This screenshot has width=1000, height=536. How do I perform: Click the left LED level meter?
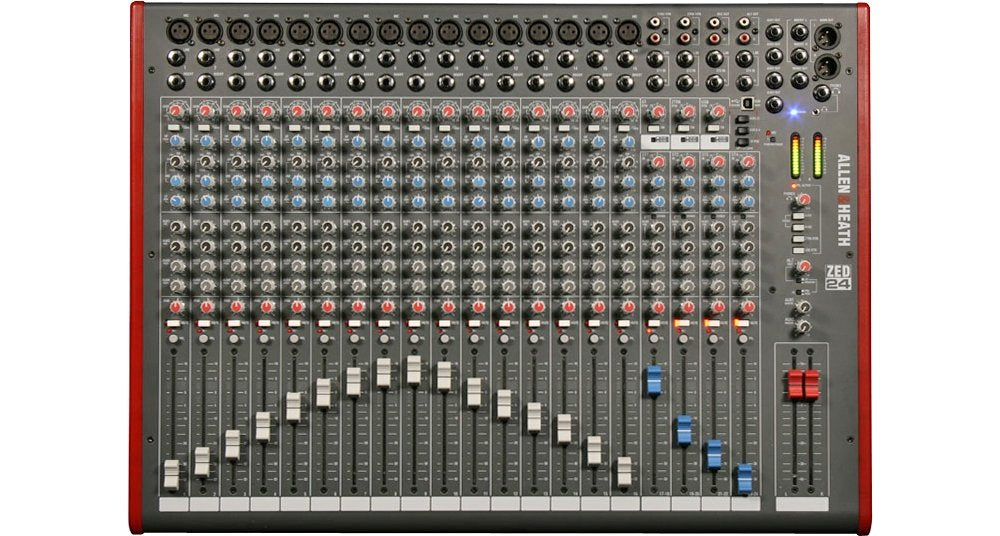coord(795,156)
